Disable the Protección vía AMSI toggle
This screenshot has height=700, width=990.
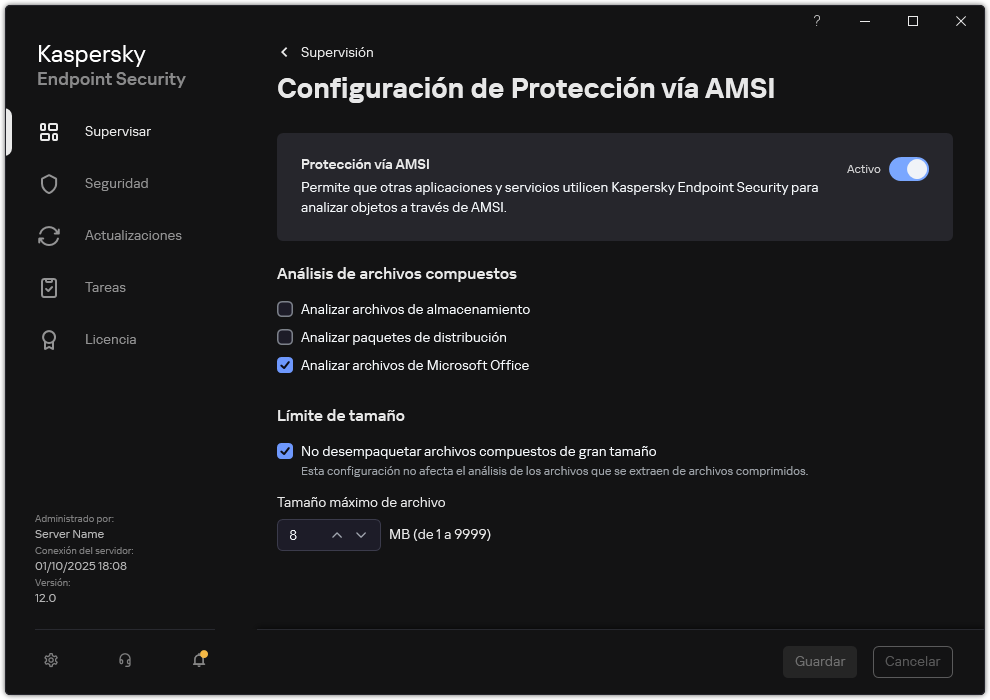910,169
